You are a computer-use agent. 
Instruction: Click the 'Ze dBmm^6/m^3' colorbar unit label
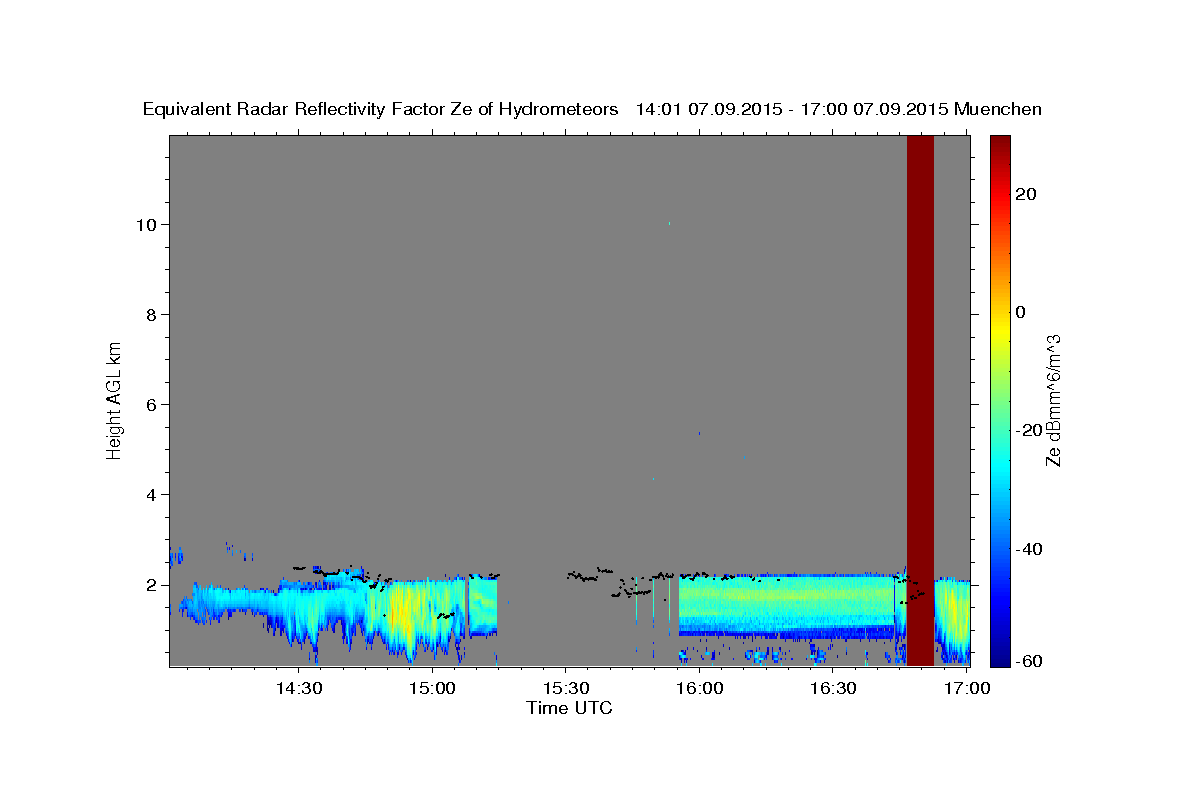pyautogui.click(x=1052, y=399)
